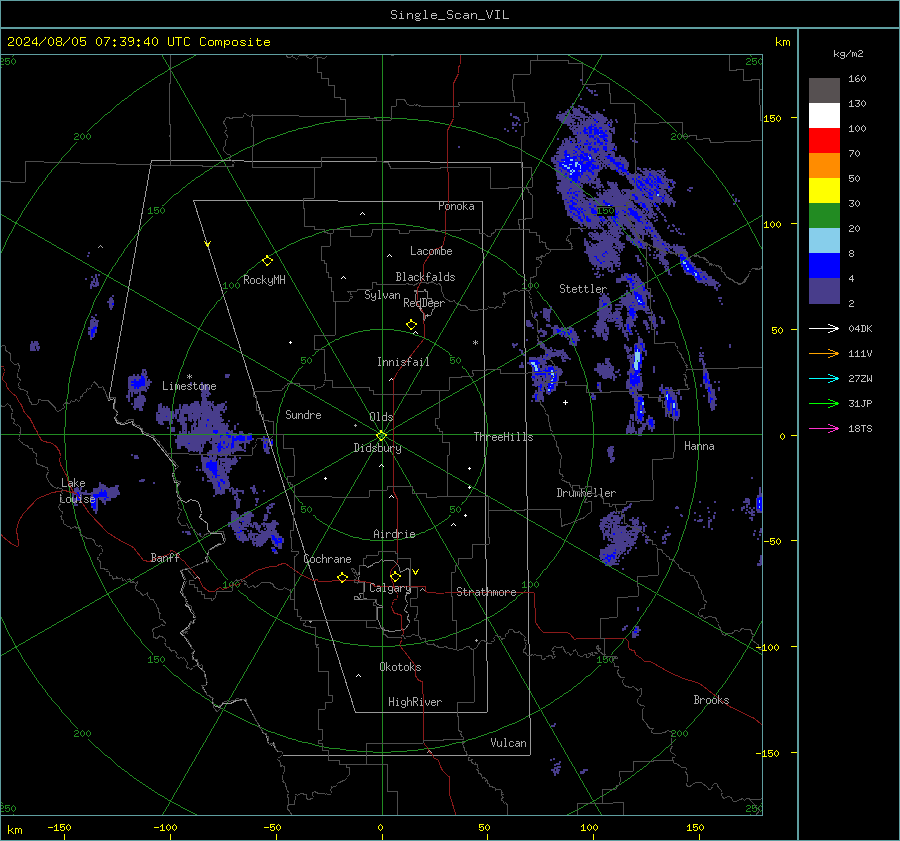Click the asterisk marker east of Innisfail

(x=475, y=343)
